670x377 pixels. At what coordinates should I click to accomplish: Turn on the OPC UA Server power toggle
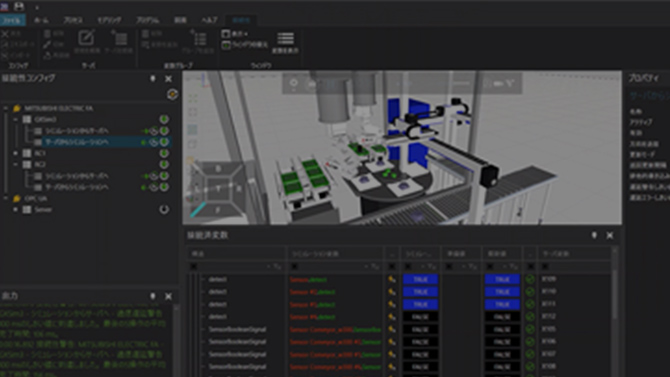pos(164,209)
